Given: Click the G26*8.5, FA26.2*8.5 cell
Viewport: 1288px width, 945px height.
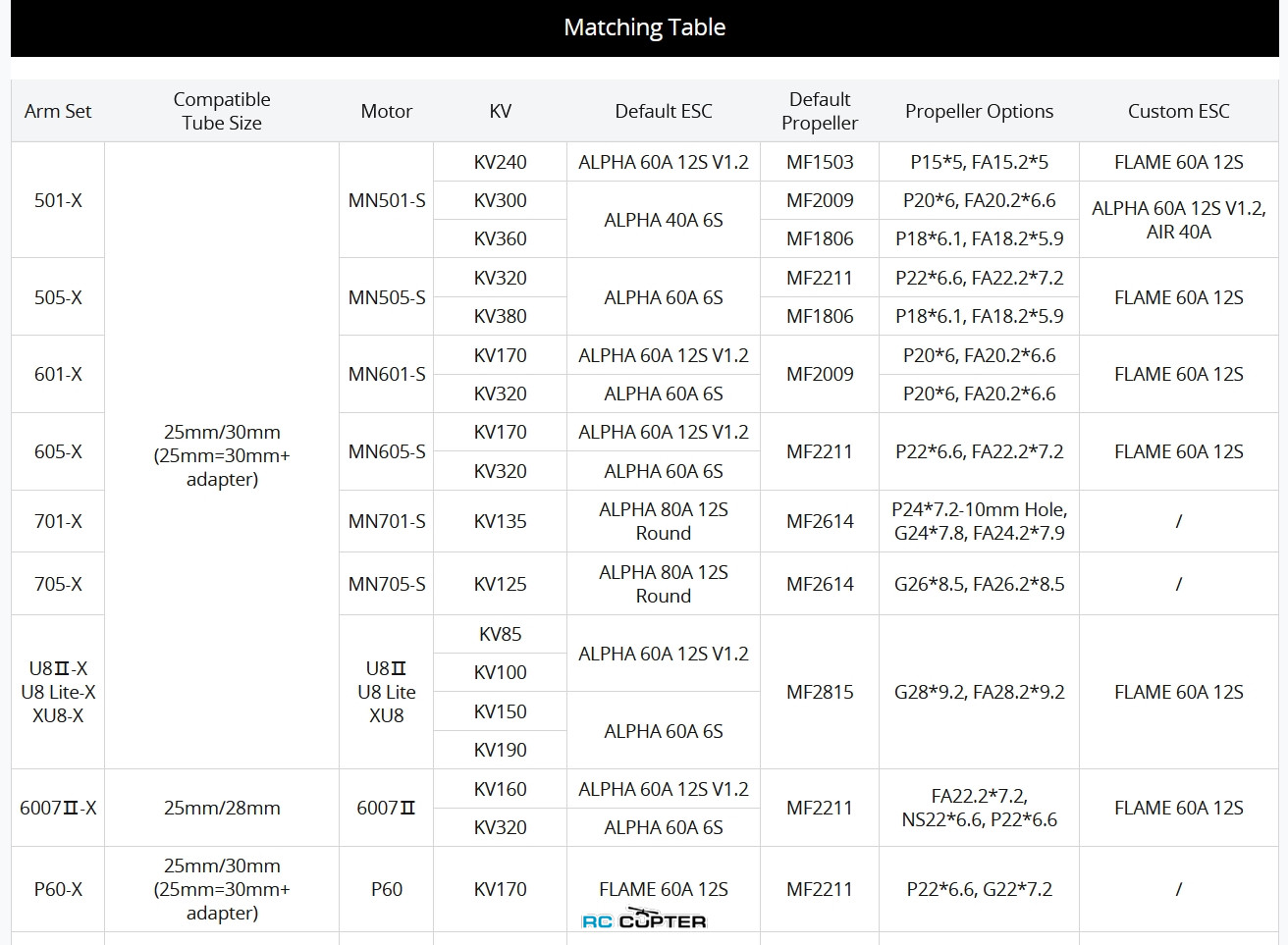Looking at the screenshot, I should [x=979, y=584].
